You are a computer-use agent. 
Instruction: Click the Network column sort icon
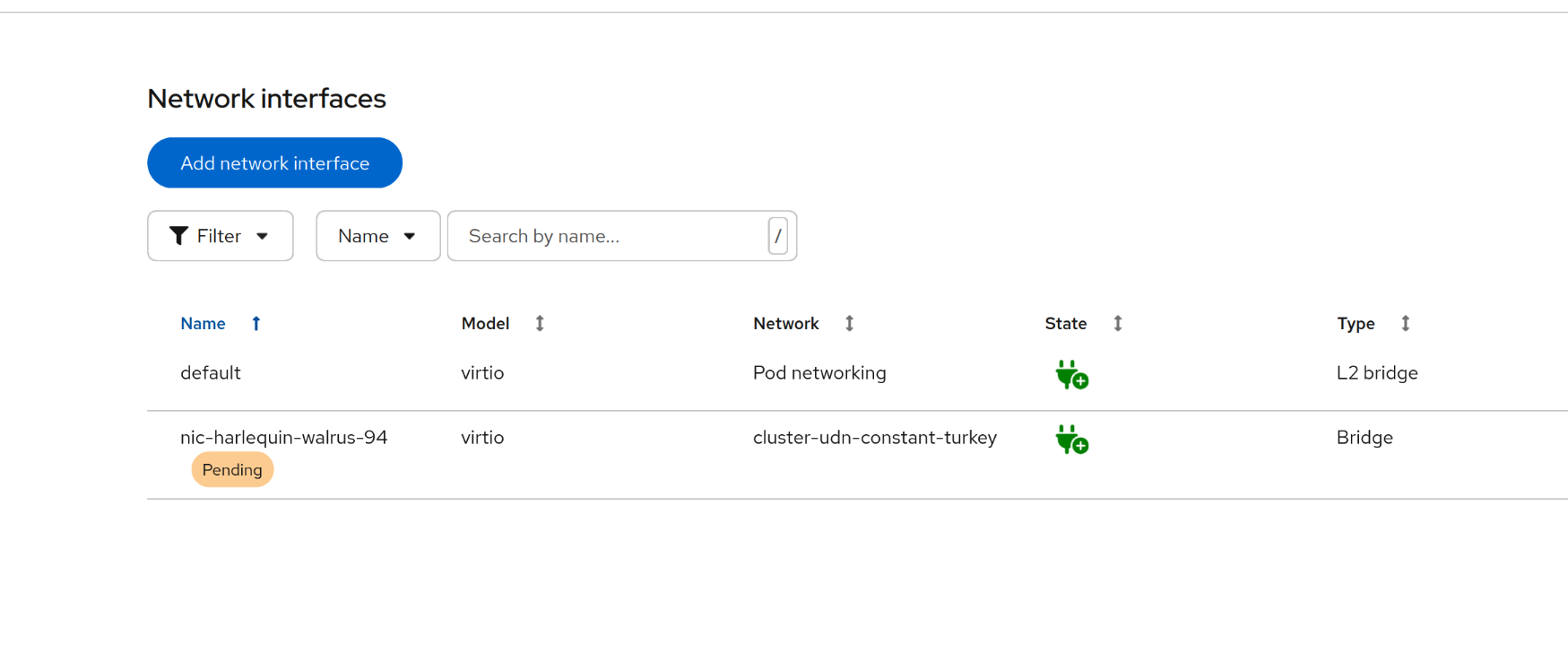849,324
